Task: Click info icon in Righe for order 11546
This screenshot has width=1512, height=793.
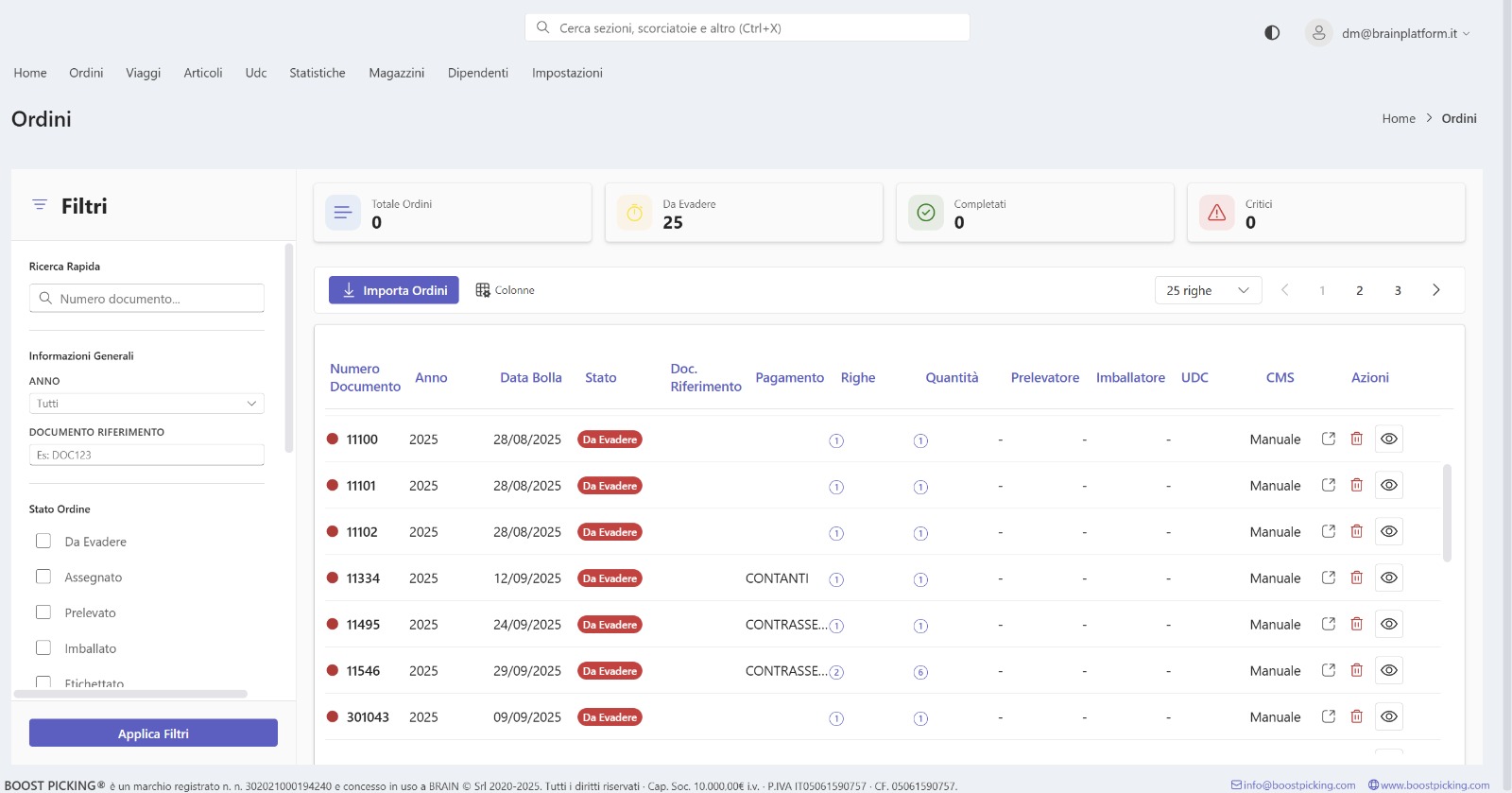Action: [x=836, y=672]
